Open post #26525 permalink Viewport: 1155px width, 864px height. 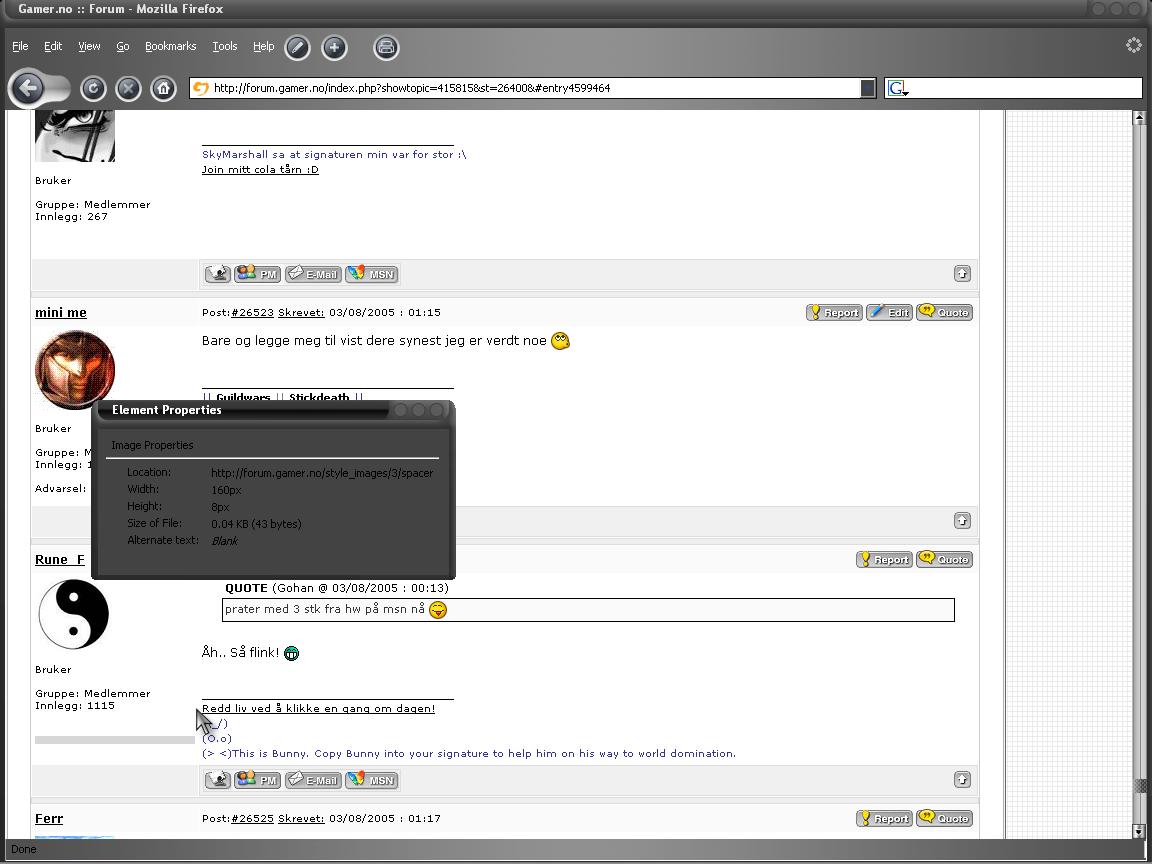(x=253, y=818)
